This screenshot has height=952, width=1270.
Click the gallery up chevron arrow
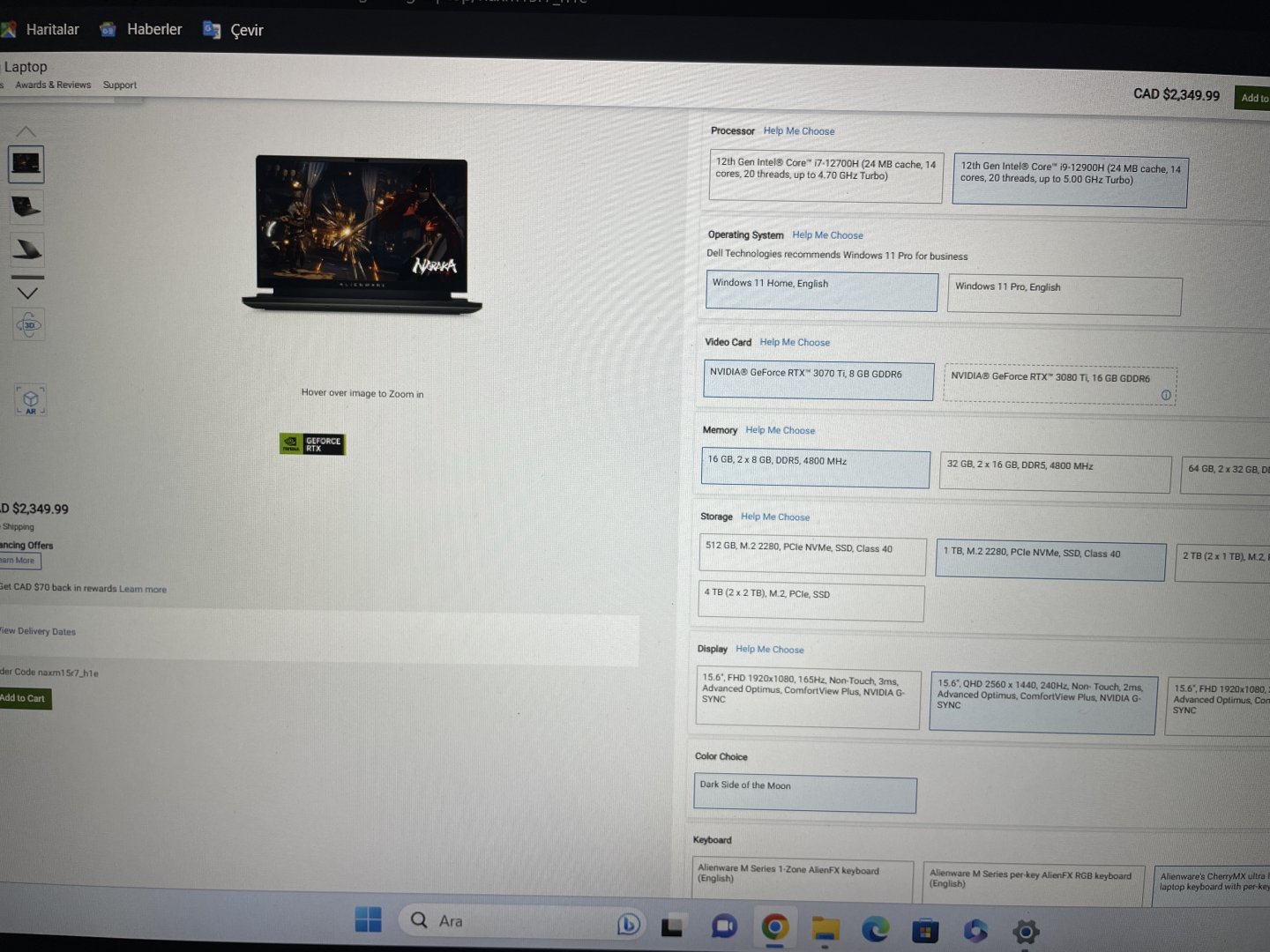click(x=26, y=132)
